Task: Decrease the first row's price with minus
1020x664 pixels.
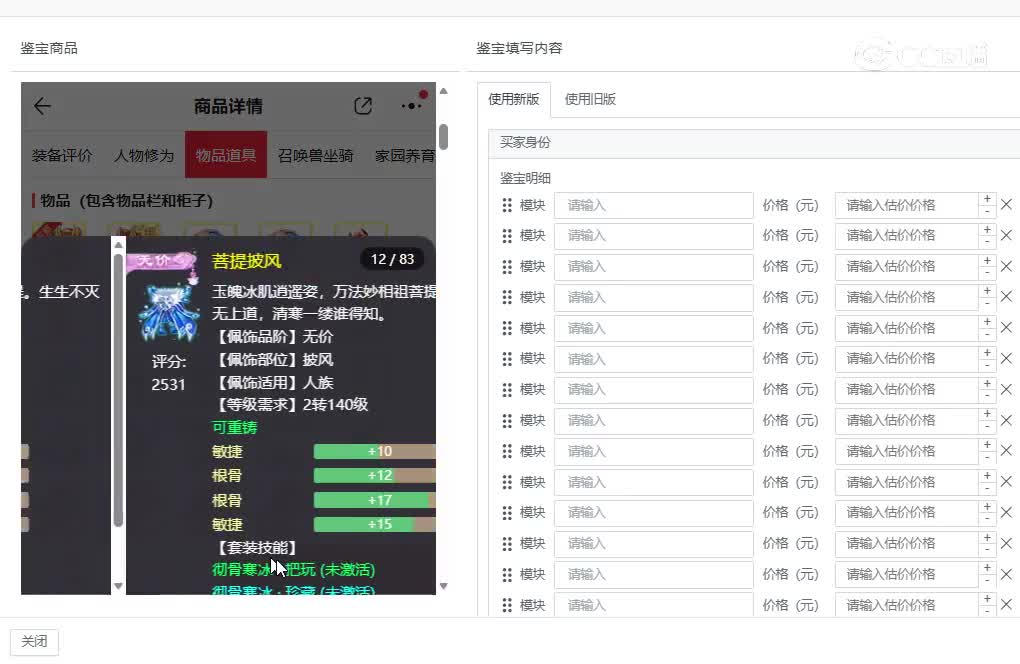Action: tap(987, 211)
